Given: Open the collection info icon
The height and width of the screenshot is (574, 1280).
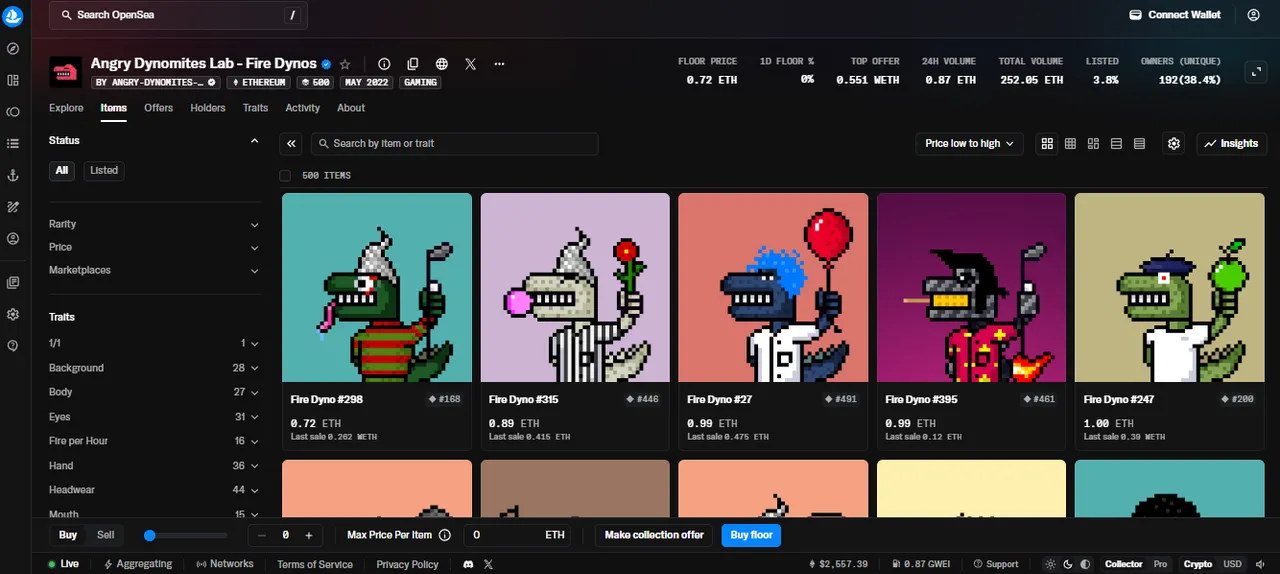Looking at the screenshot, I should click(x=384, y=64).
